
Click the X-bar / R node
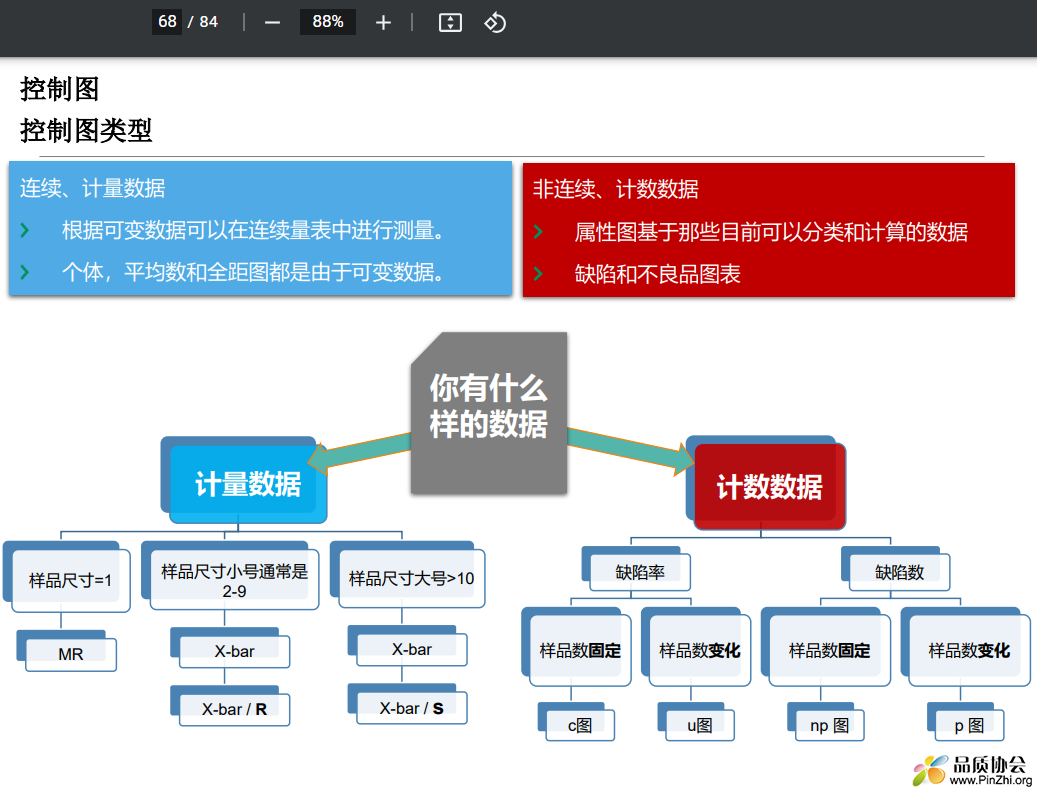[234, 709]
